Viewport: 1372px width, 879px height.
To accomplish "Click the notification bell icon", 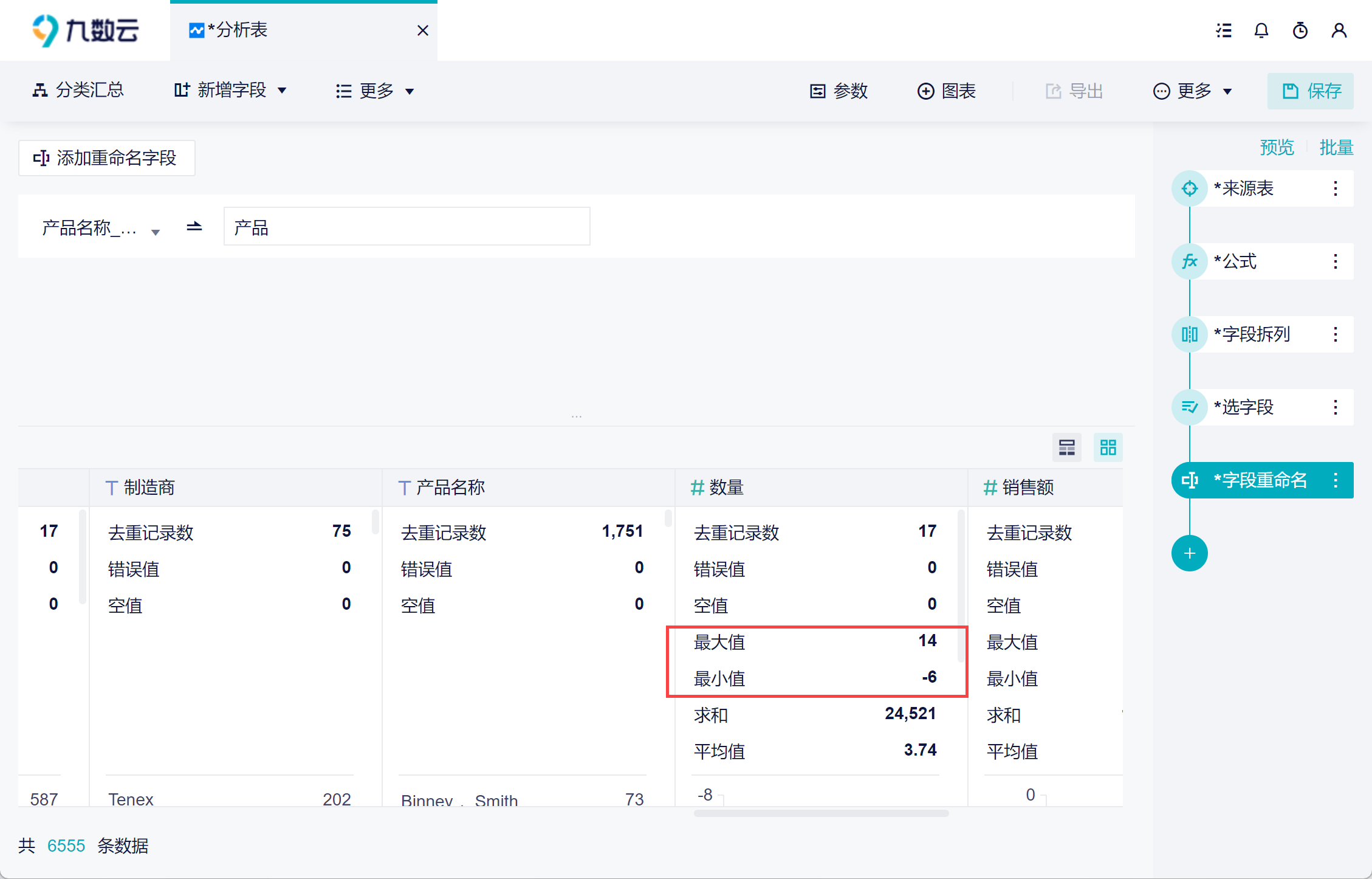I will point(1261,30).
